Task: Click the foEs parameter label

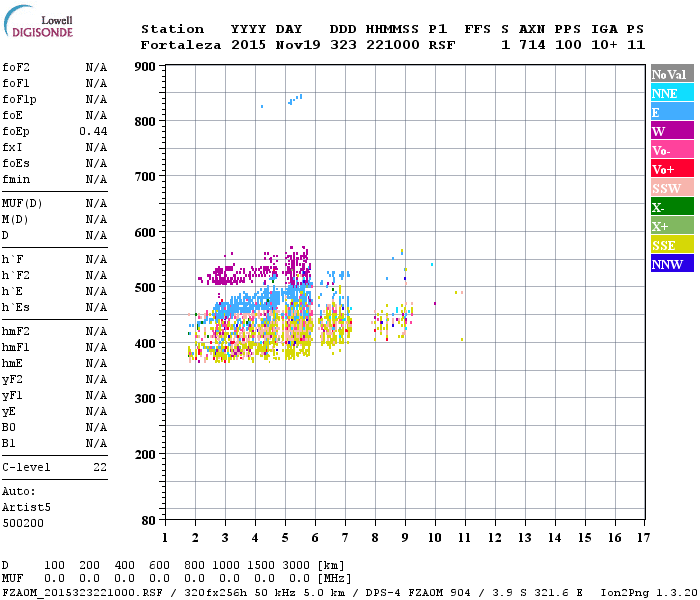Action: click(16, 163)
